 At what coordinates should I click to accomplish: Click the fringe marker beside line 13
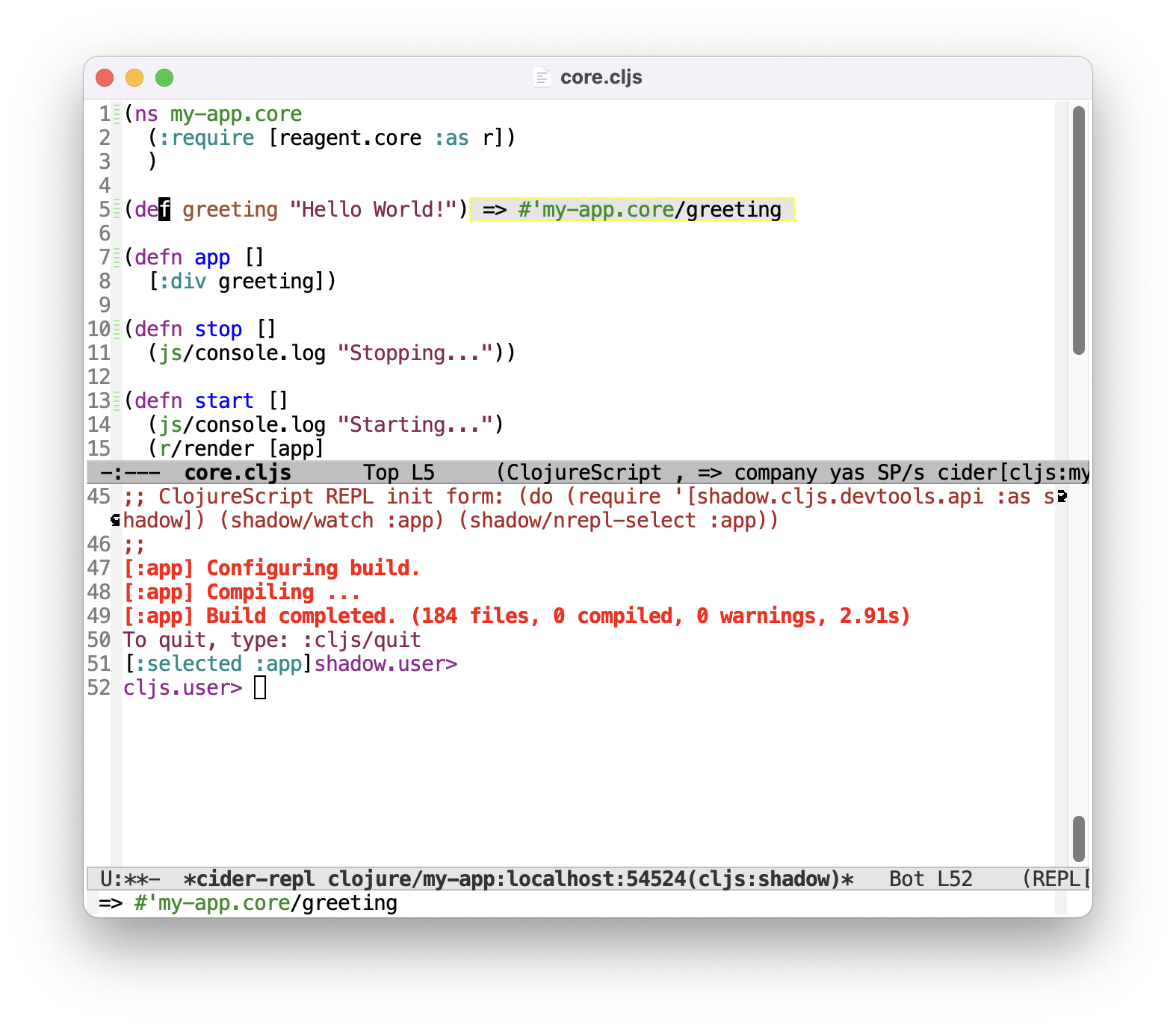117,400
